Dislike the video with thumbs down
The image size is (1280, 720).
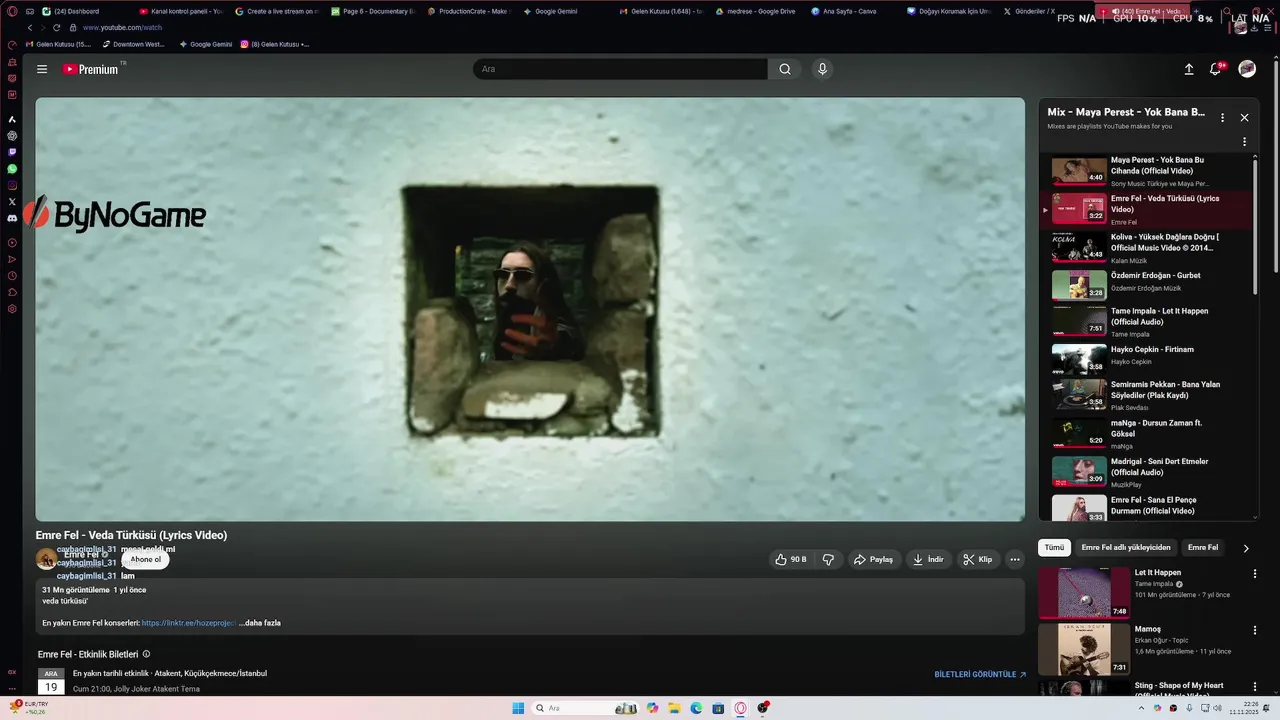pyautogui.click(x=828, y=559)
